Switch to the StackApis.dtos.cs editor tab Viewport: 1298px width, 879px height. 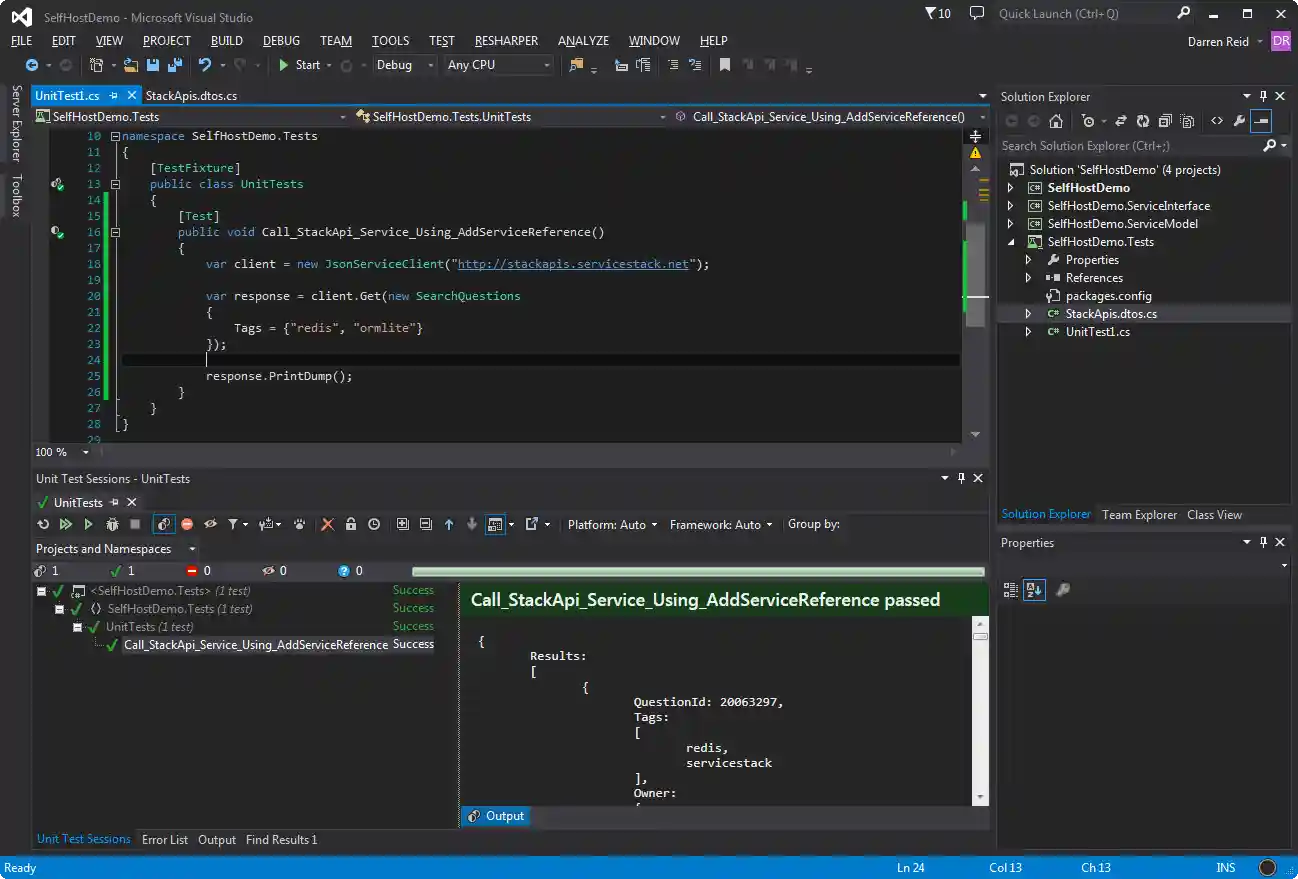(191, 96)
